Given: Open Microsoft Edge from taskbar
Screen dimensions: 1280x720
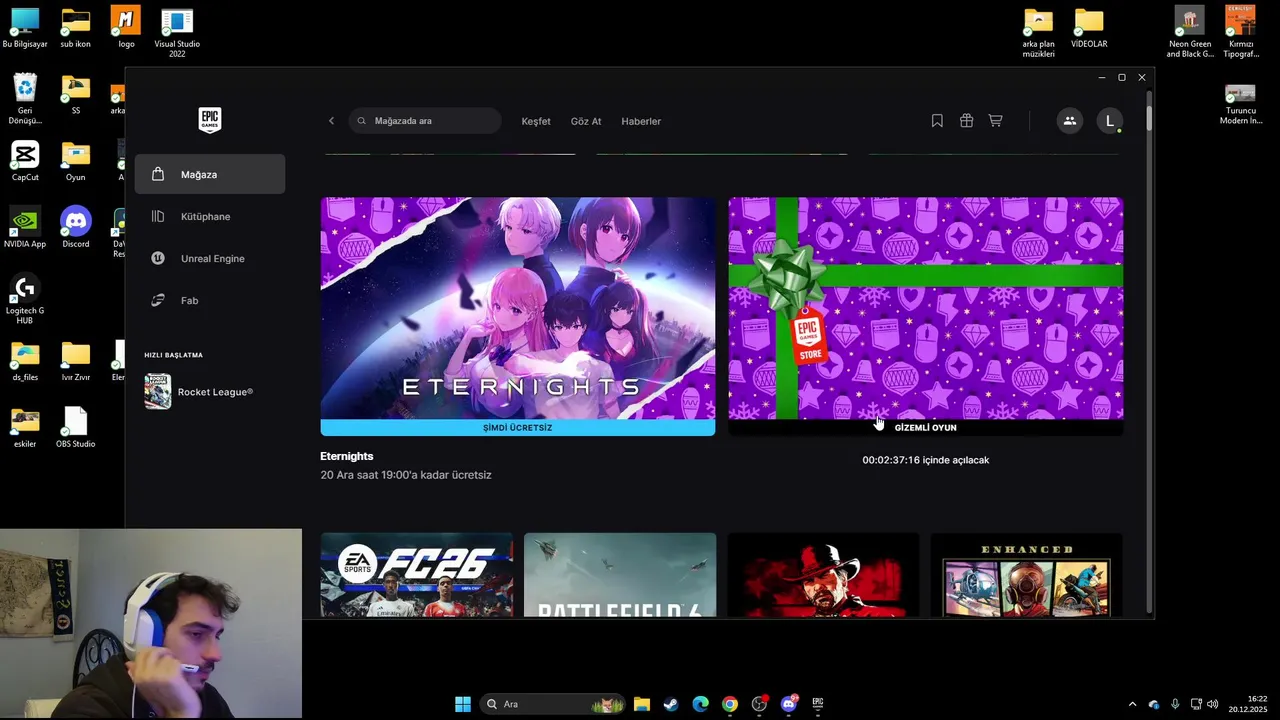Looking at the screenshot, I should pos(700,704).
